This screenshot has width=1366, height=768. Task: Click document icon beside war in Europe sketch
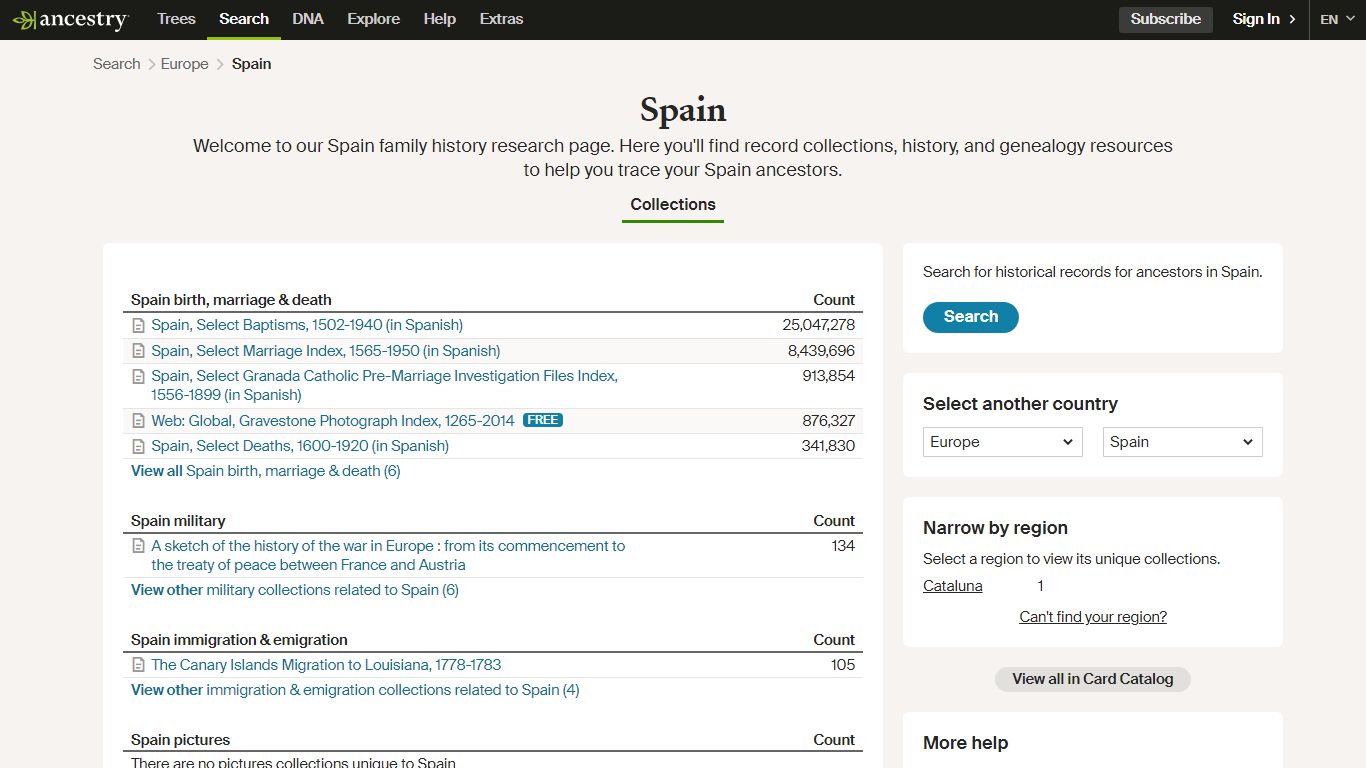click(139, 546)
